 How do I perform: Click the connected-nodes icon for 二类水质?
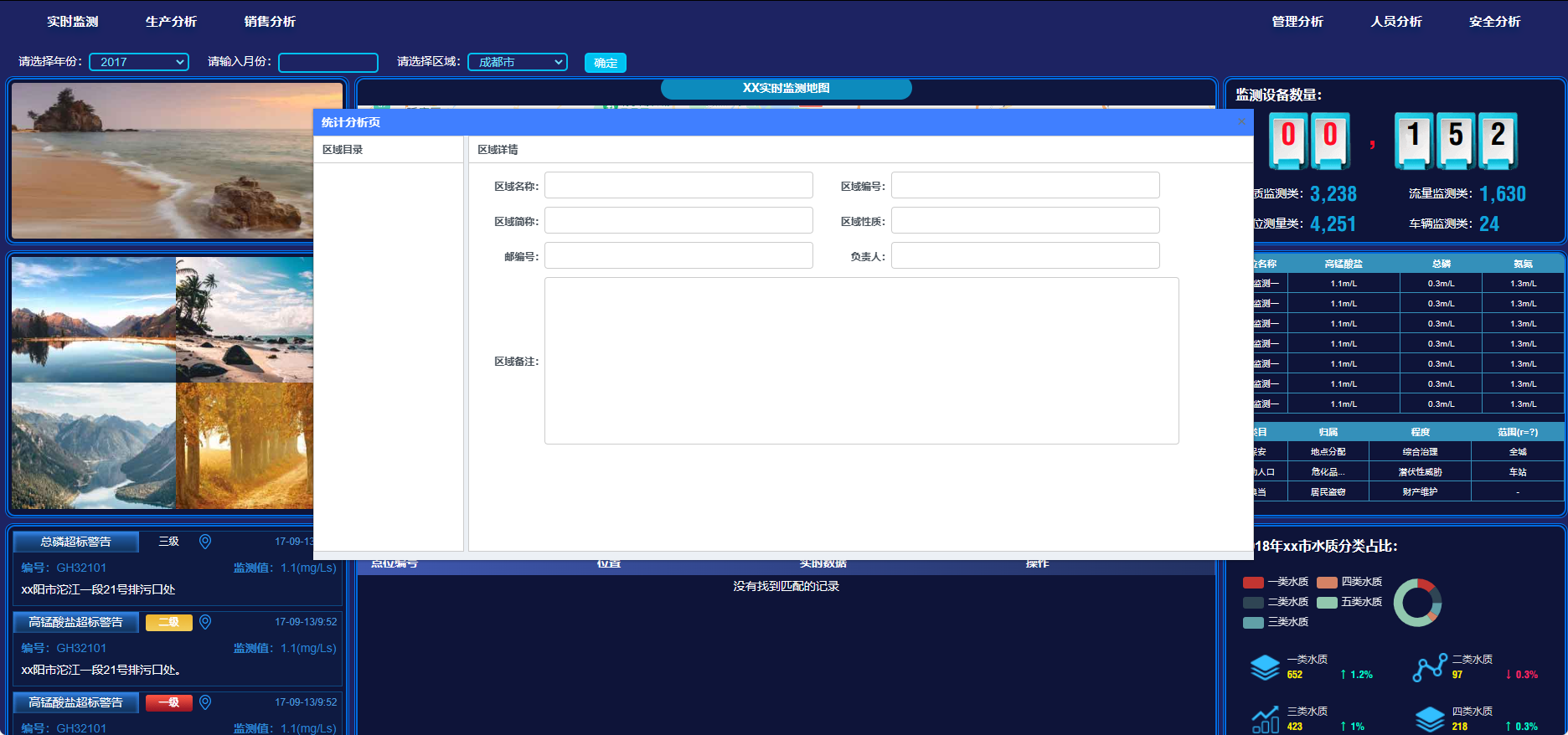coord(1430,667)
